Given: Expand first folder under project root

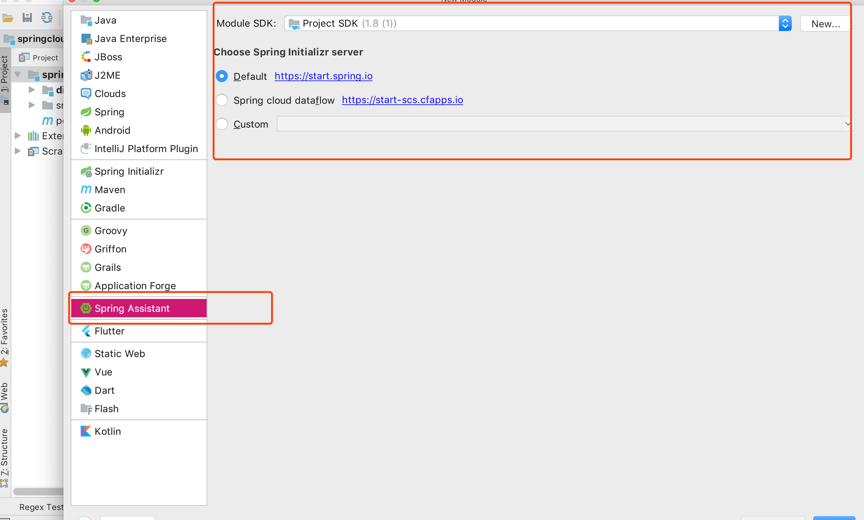Looking at the screenshot, I should pos(32,90).
